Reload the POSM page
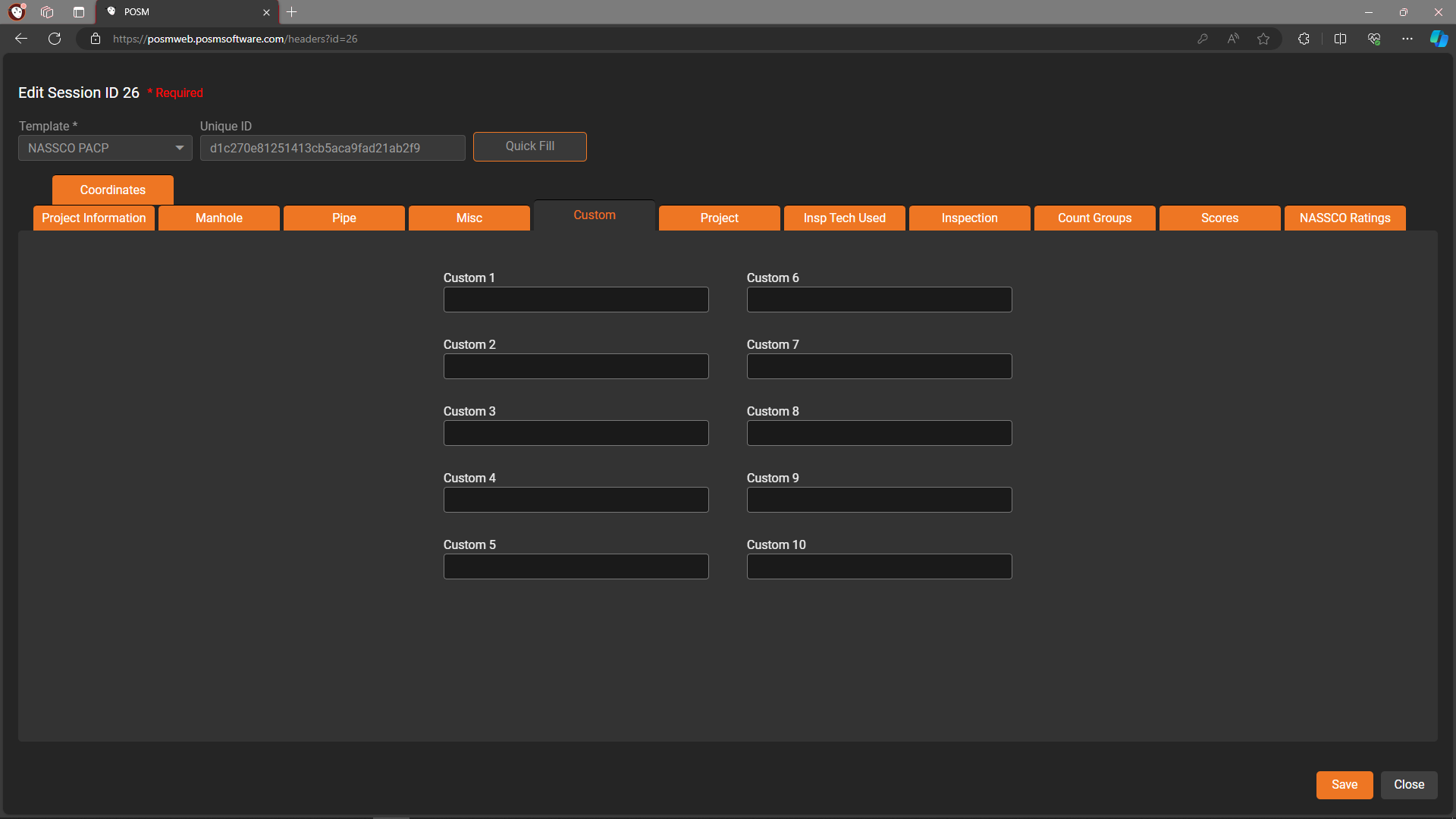 (x=55, y=39)
